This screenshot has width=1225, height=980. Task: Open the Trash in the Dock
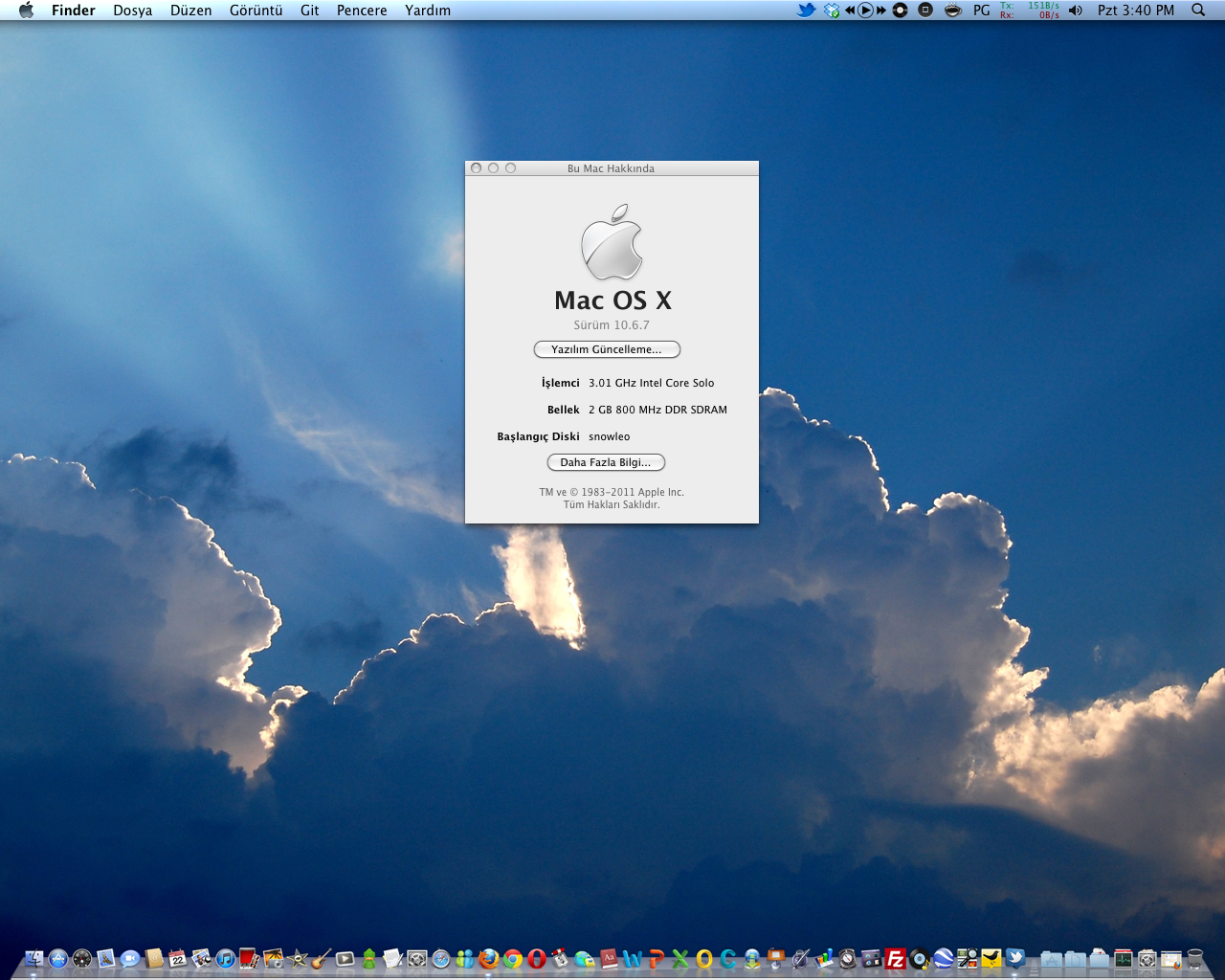1195,958
